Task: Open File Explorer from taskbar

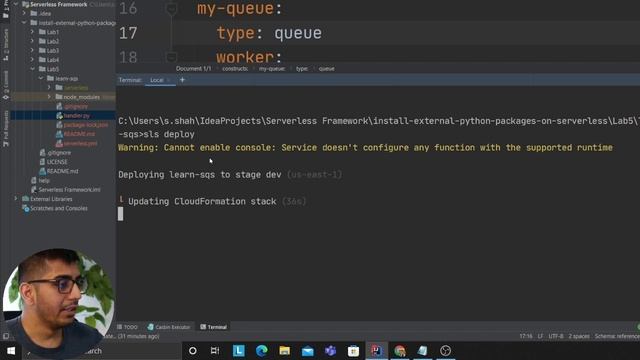Action: (284, 351)
